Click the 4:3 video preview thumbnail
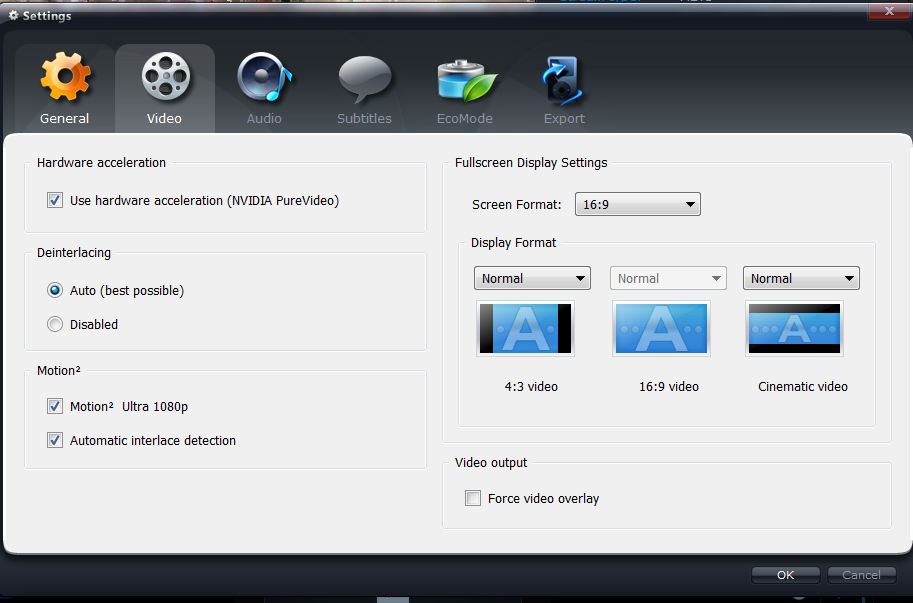The width and height of the screenshot is (913, 603). 525,328
